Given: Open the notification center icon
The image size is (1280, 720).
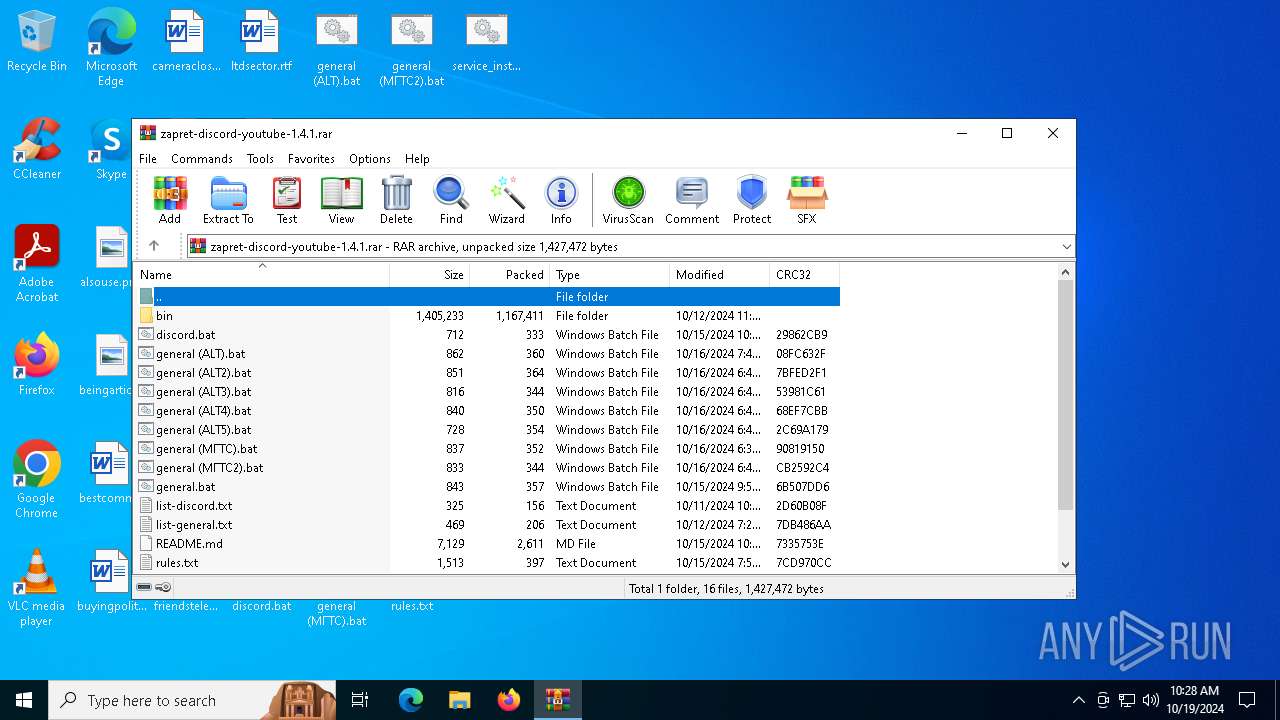Looking at the screenshot, I should [x=1247, y=700].
